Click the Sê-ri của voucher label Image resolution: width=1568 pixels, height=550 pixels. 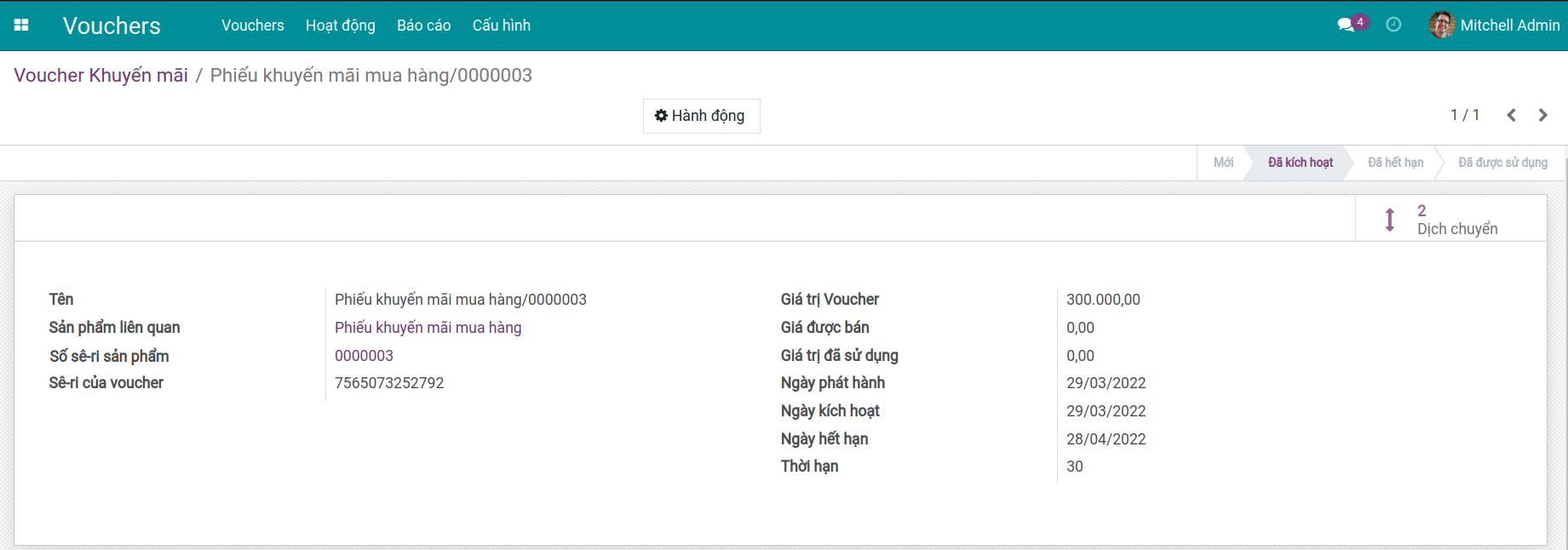(106, 383)
